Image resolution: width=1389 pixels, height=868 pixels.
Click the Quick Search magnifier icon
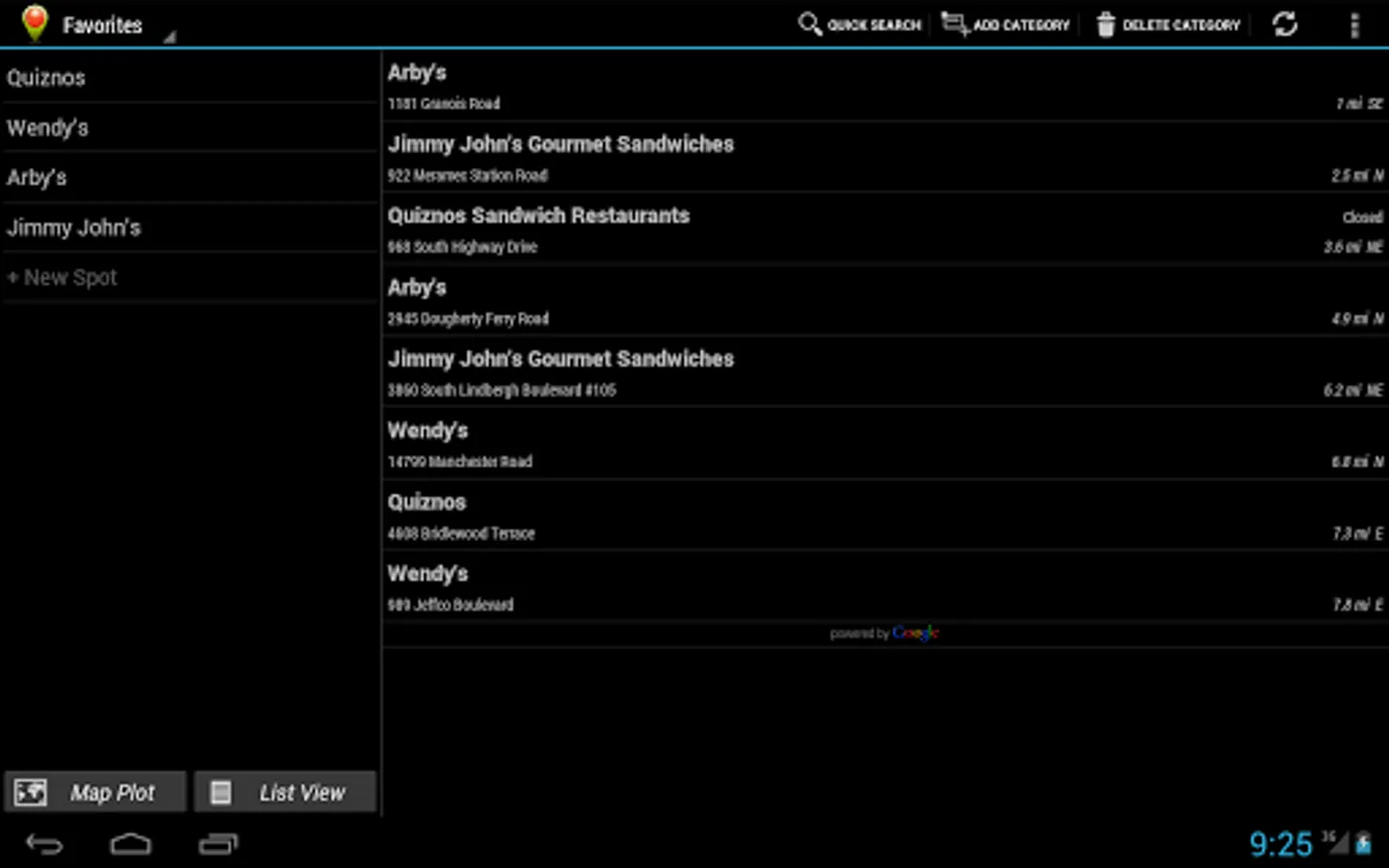809,24
